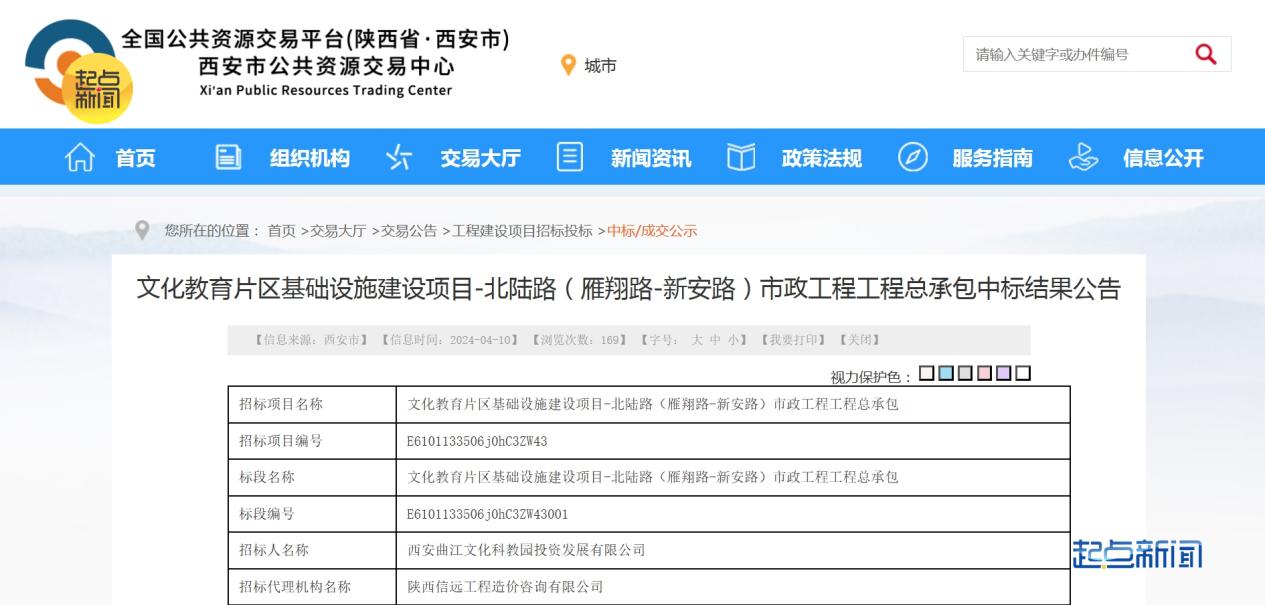Click the book icon beside 政策法规
The image size is (1265, 605).
tap(740, 157)
